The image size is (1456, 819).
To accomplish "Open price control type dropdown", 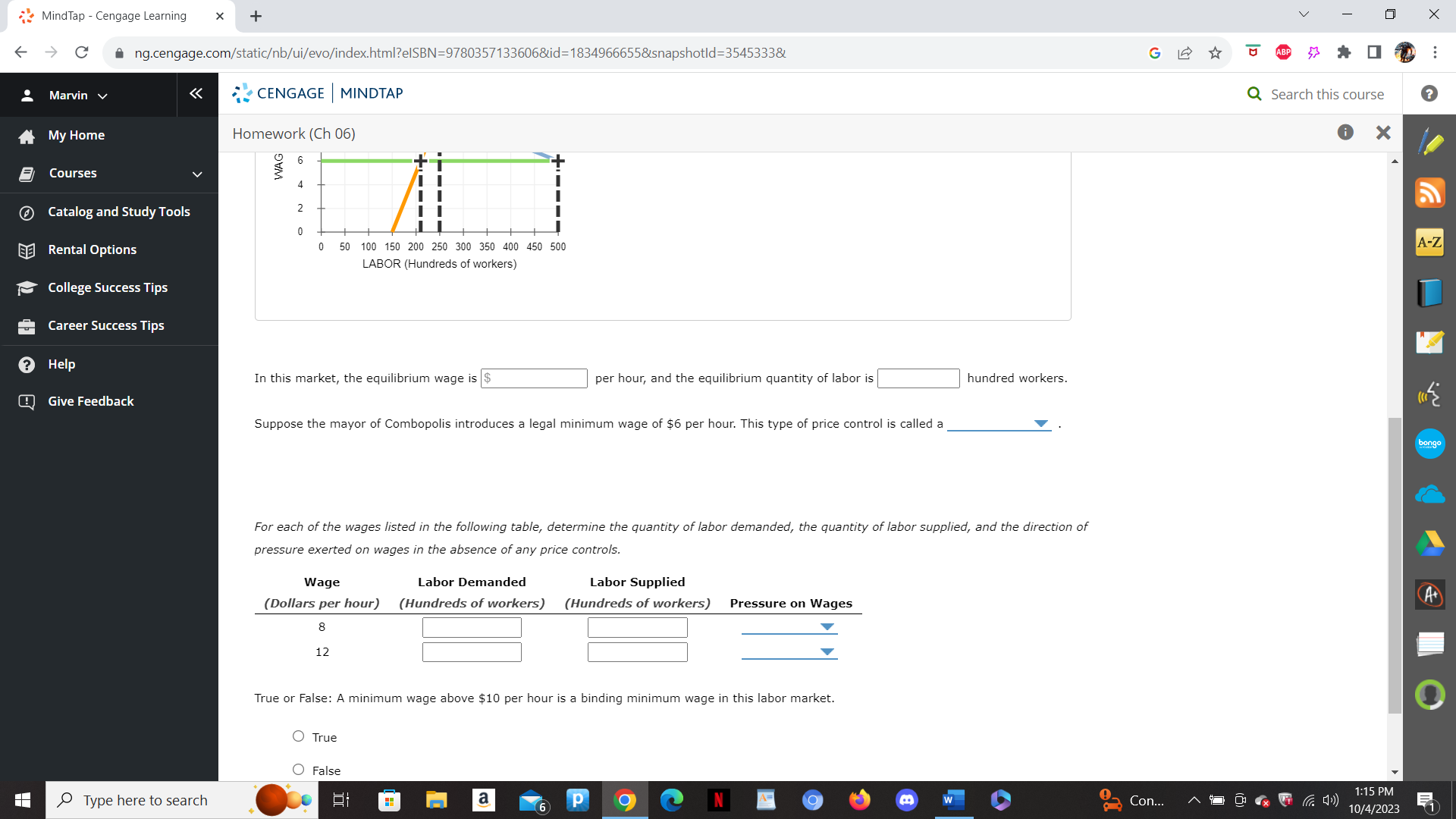I will pos(999,424).
